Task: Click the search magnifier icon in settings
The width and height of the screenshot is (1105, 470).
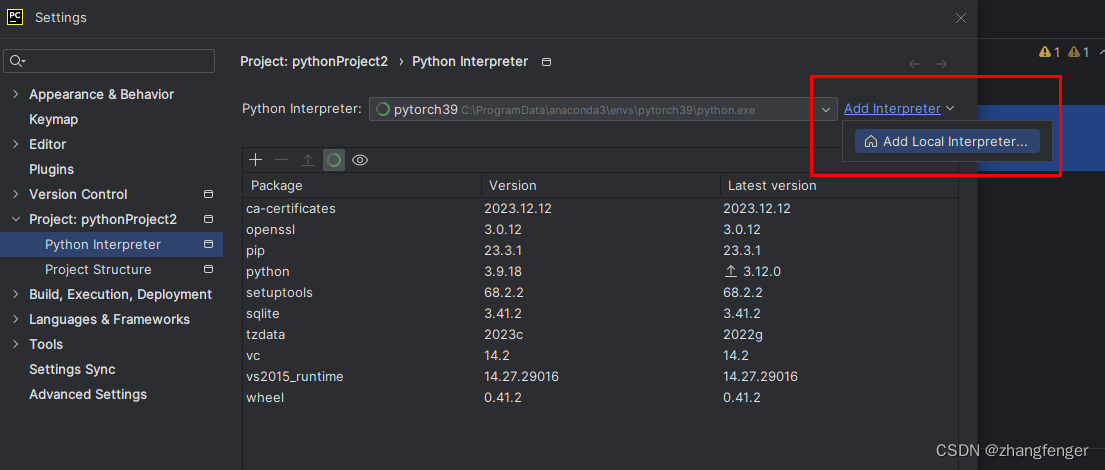Action: pos(17,61)
